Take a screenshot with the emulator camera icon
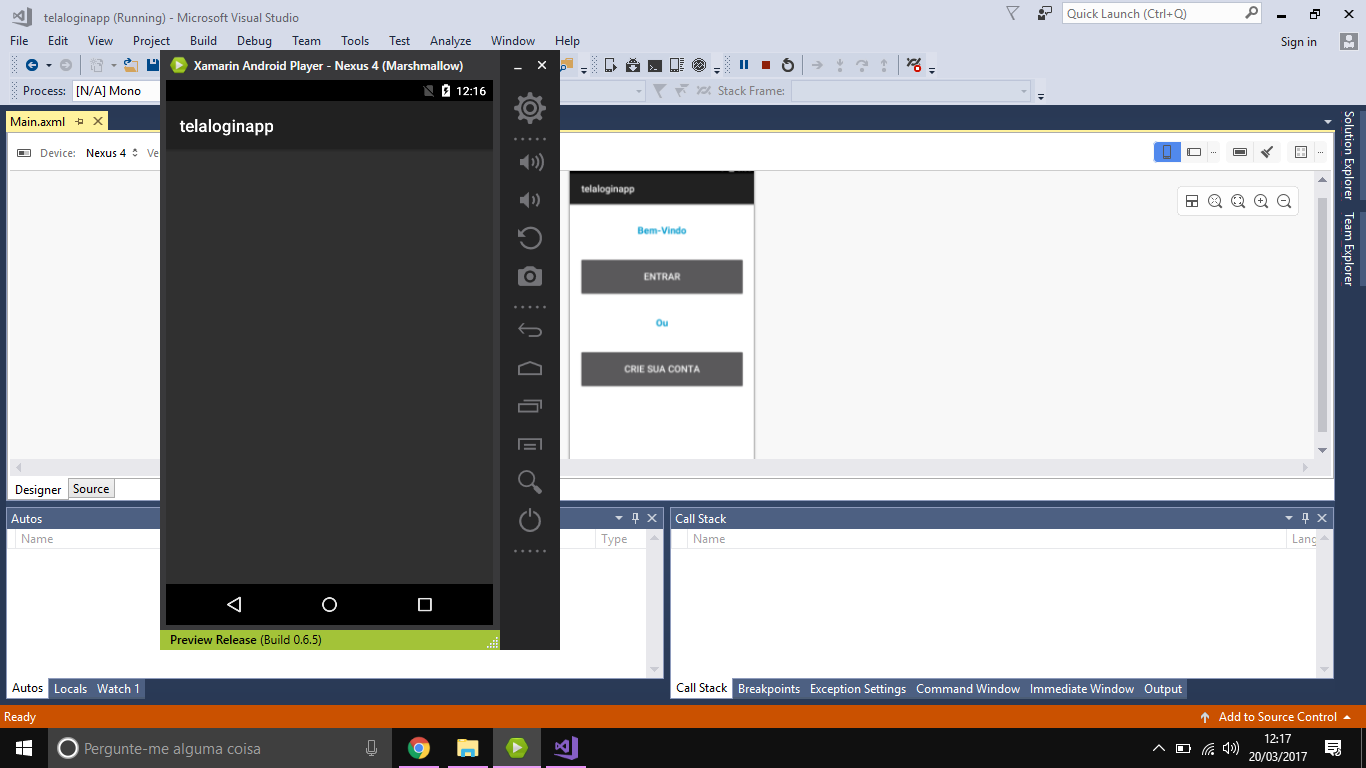This screenshot has width=1366, height=768. click(530, 276)
